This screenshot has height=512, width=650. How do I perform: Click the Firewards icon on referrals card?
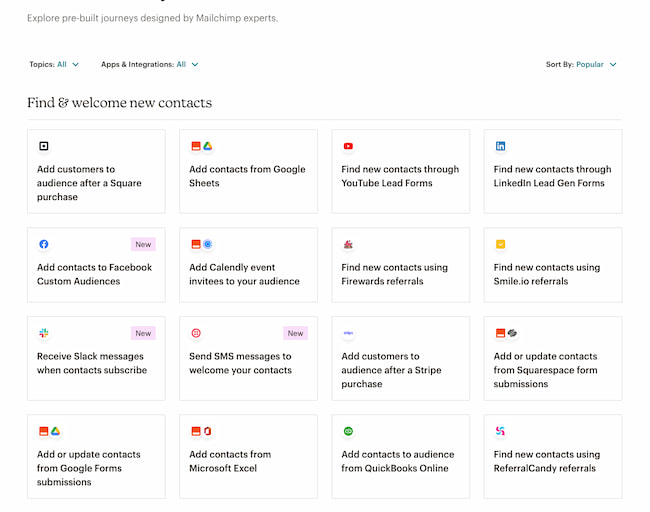click(x=348, y=244)
